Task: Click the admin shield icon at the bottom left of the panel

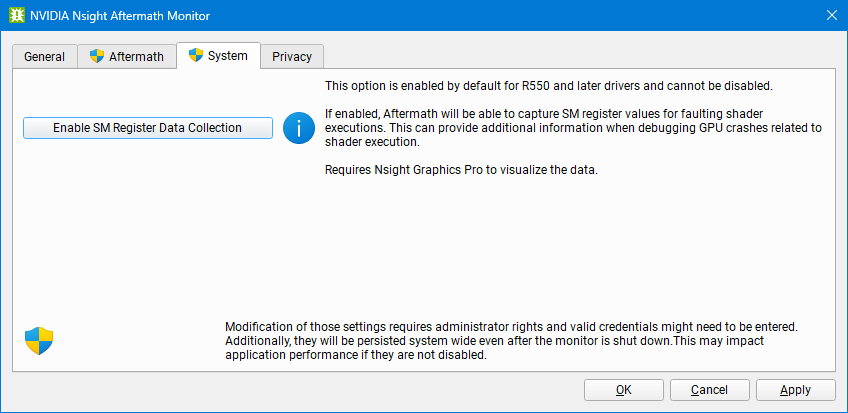Action: click(x=39, y=341)
